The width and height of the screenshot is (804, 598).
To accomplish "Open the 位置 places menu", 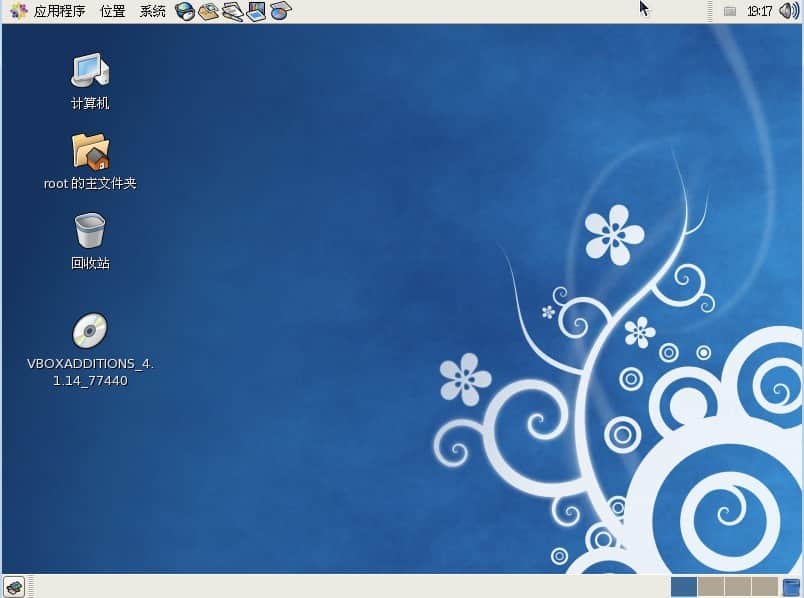I will click(x=113, y=11).
